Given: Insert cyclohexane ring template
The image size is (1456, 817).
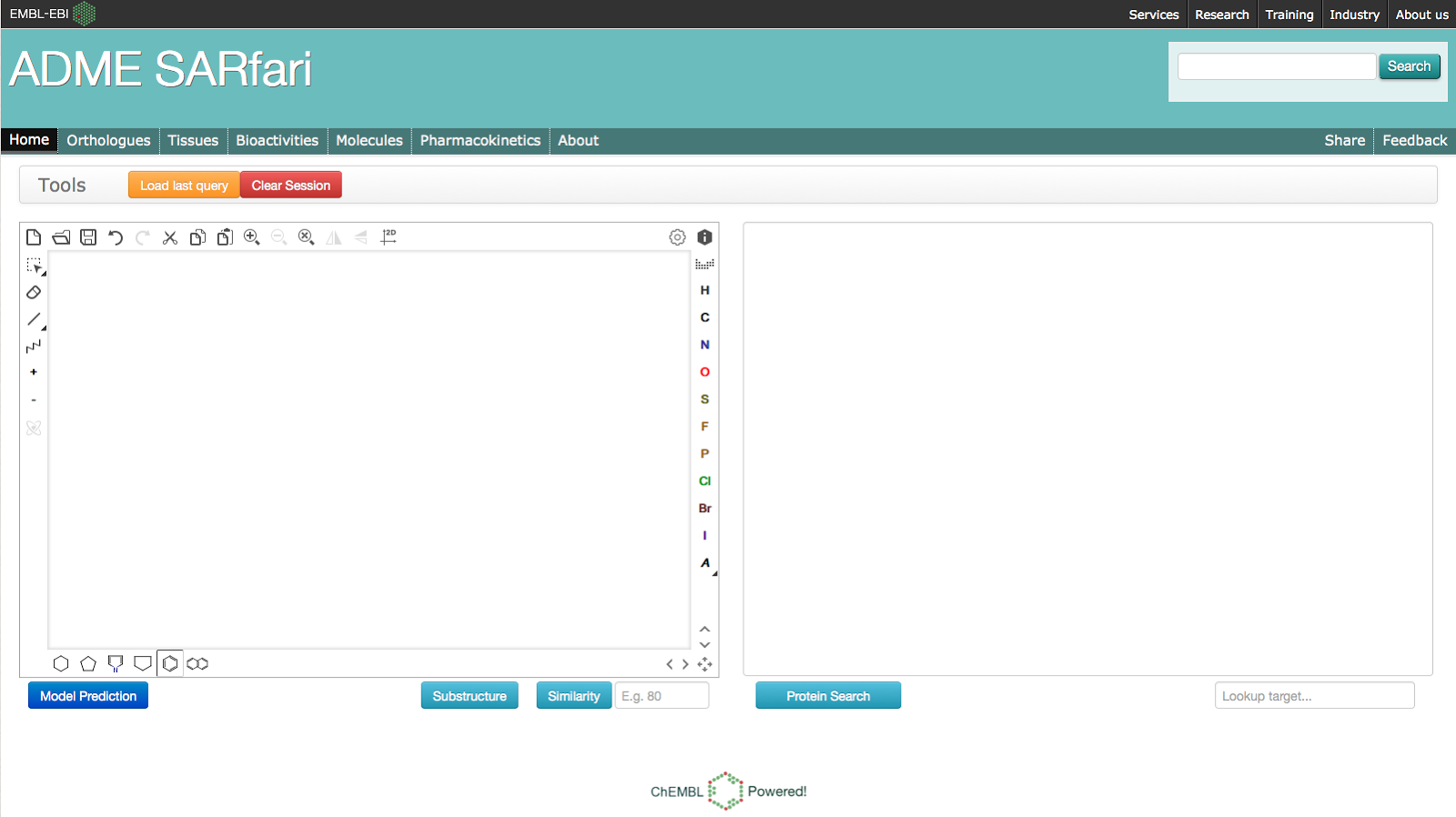Looking at the screenshot, I should point(61,663).
